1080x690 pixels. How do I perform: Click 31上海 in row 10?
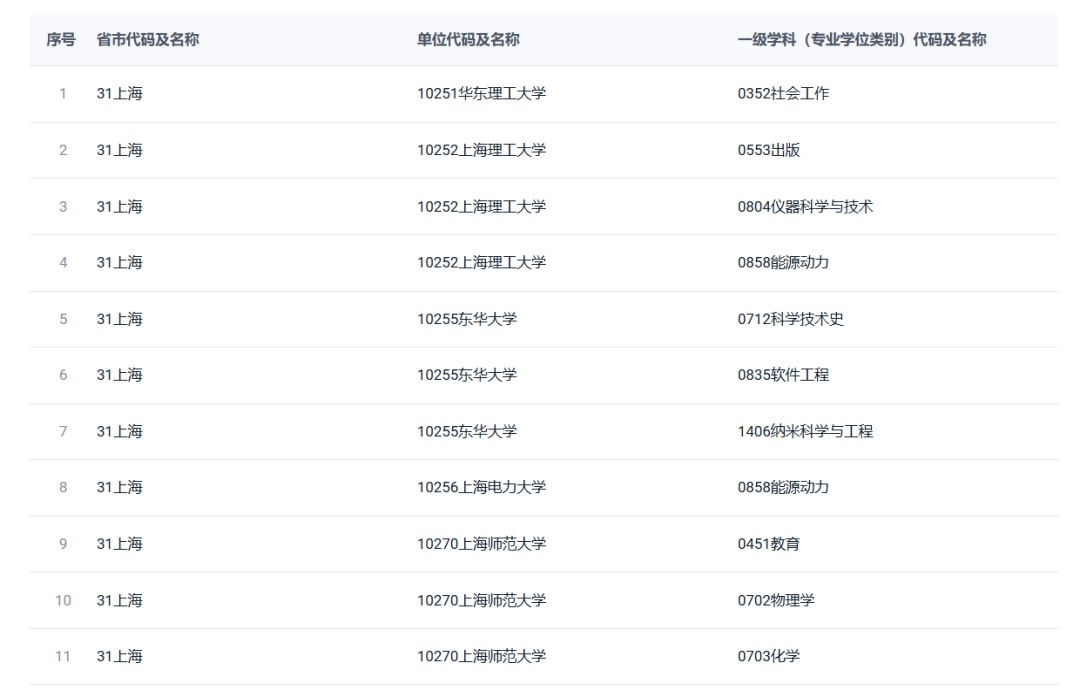(x=119, y=600)
